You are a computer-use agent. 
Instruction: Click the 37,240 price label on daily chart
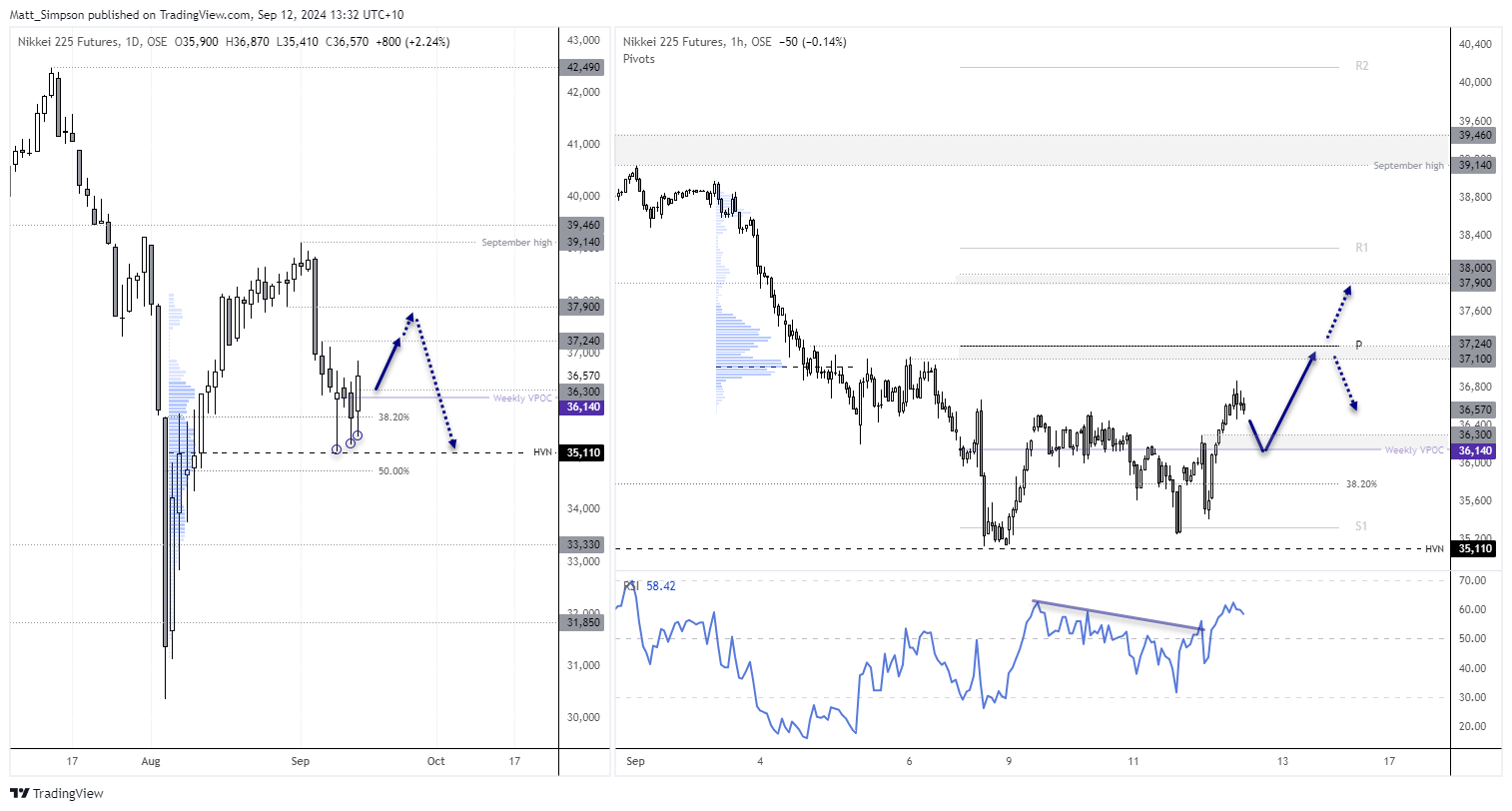pyautogui.click(x=584, y=341)
